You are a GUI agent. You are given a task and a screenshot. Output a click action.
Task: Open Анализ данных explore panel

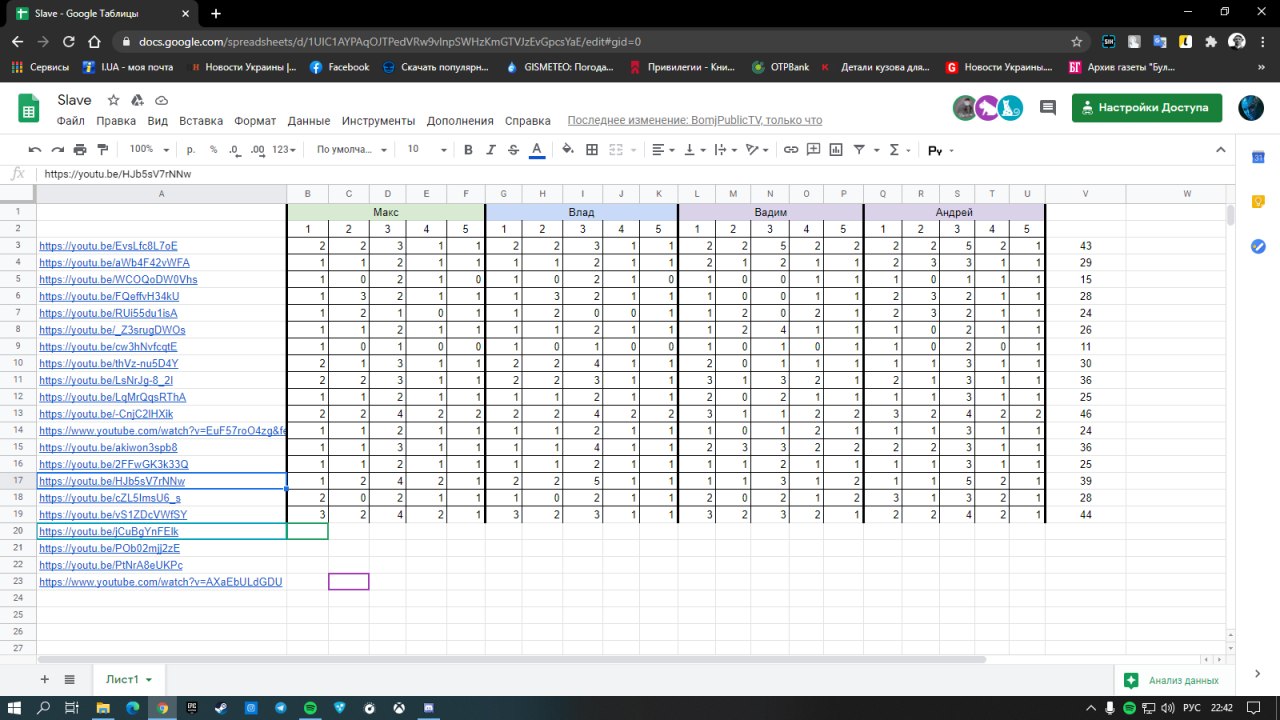[x=1171, y=680]
